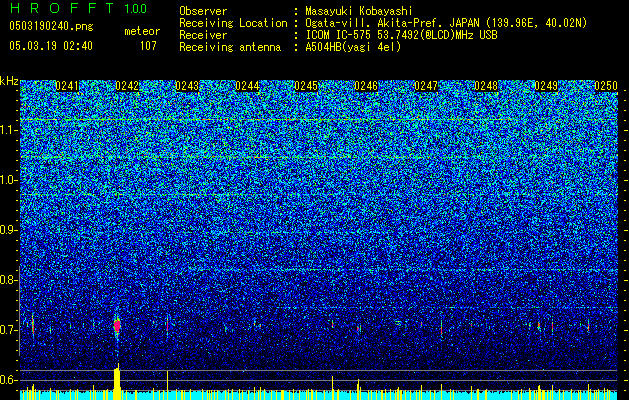Click the Observer field label
This screenshot has height=400, width=629.
[203, 11]
